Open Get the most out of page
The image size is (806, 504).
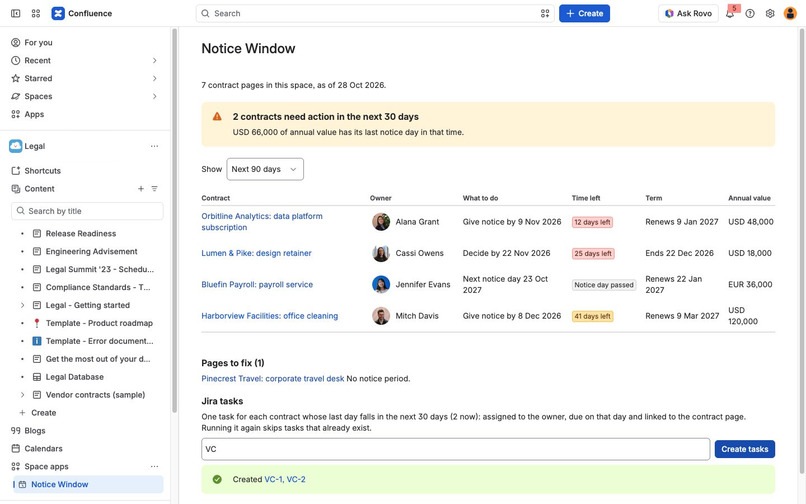click(98, 359)
